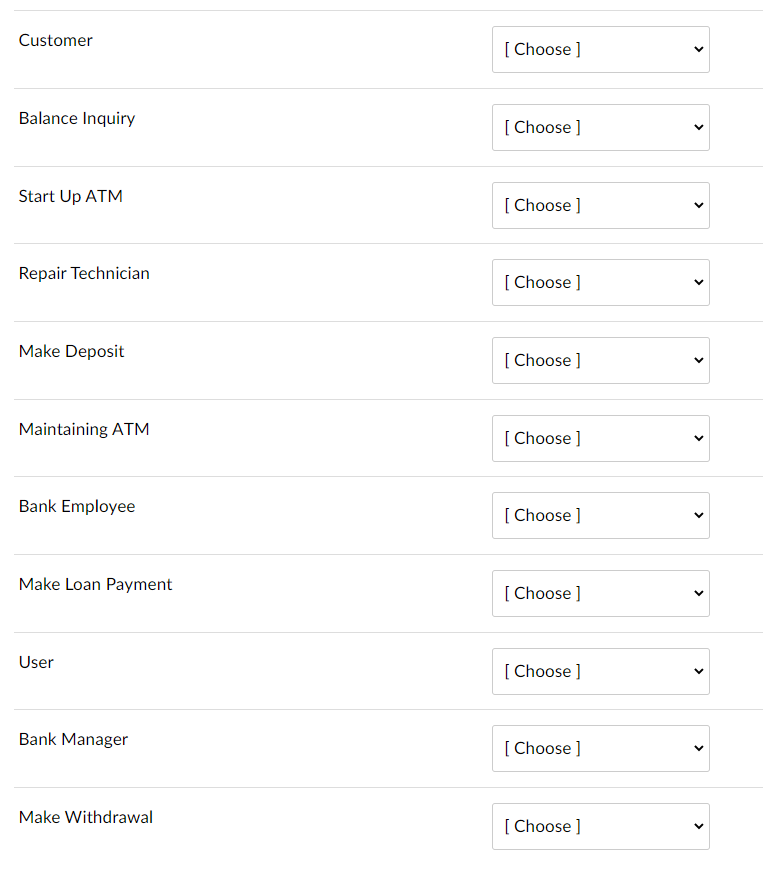763x870 pixels.
Task: Expand the Bank Employee dropdown
Action: click(600, 515)
